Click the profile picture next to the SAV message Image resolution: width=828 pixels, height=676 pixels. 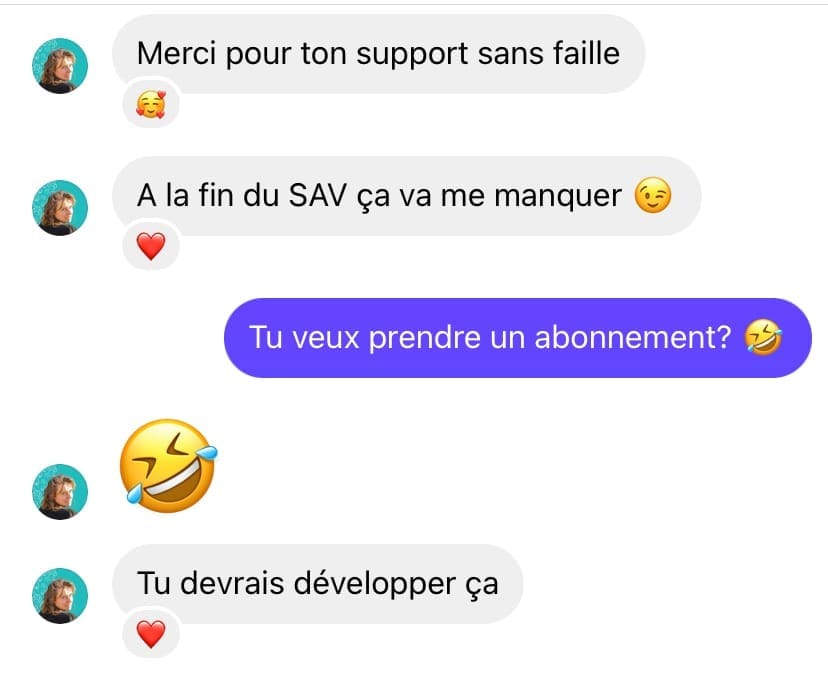point(60,208)
